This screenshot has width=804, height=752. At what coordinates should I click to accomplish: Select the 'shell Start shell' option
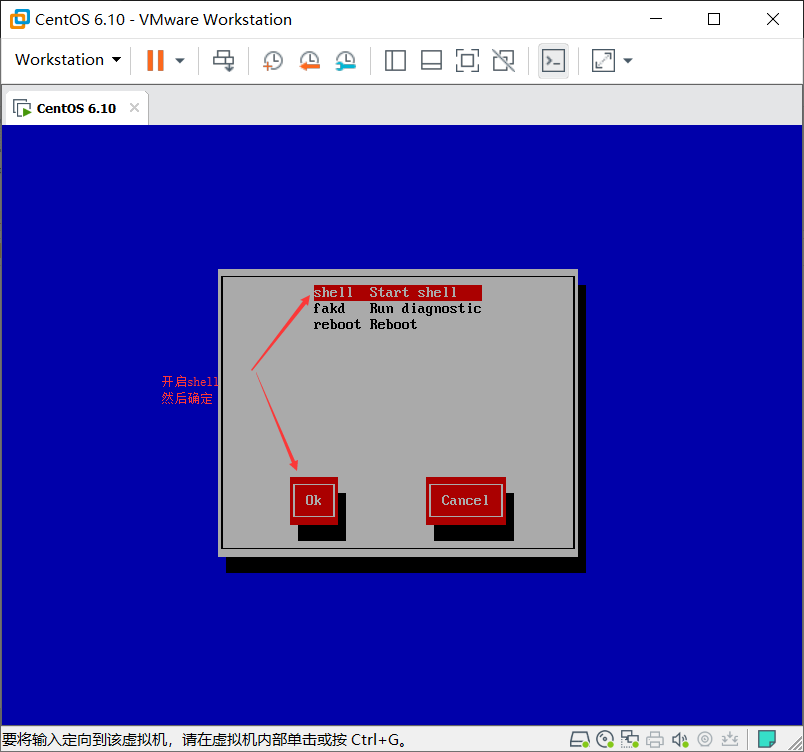point(397,293)
